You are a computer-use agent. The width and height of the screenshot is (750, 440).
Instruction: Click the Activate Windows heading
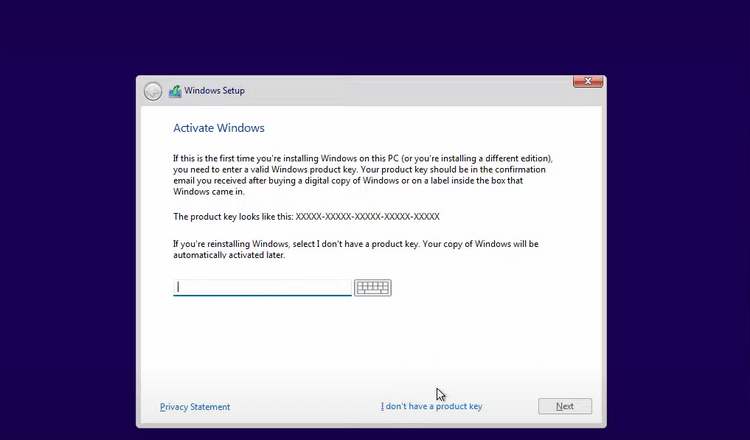click(219, 128)
